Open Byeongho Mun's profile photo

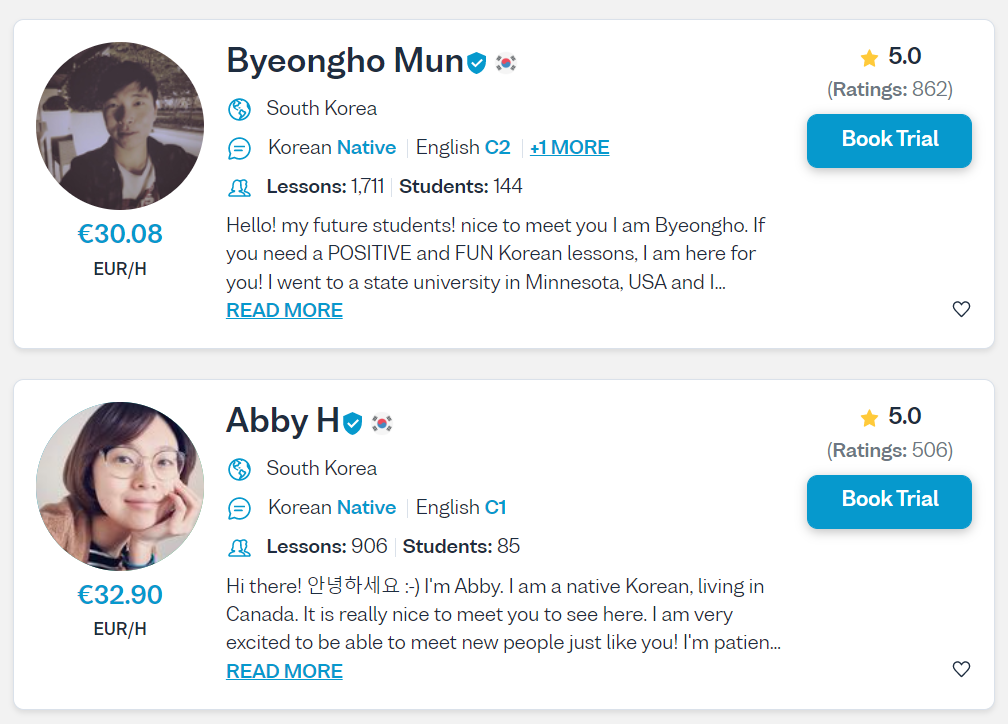click(x=120, y=126)
